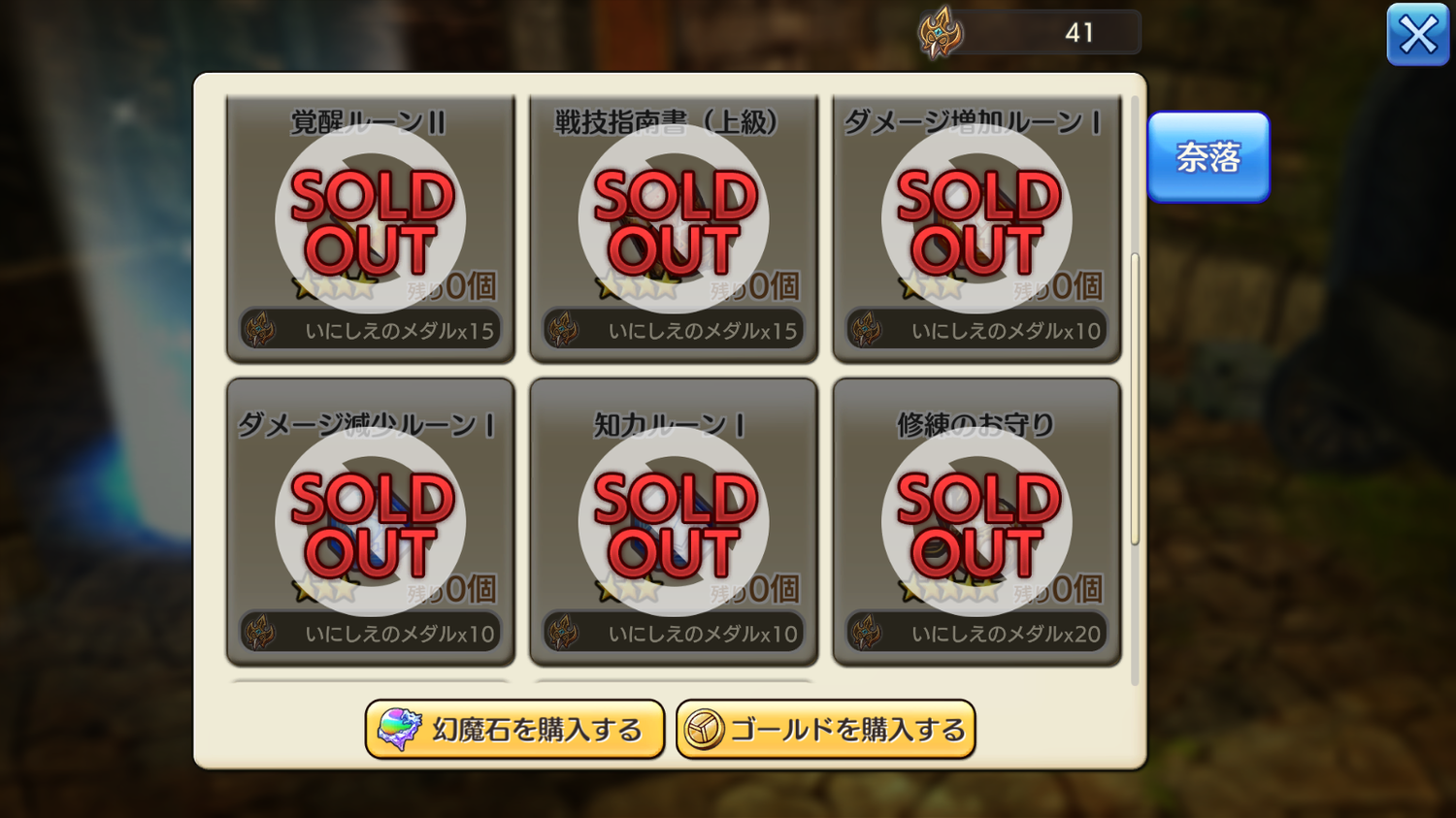
Task: Select the sold out 覚醒ルーンII item
Action: (x=371, y=228)
